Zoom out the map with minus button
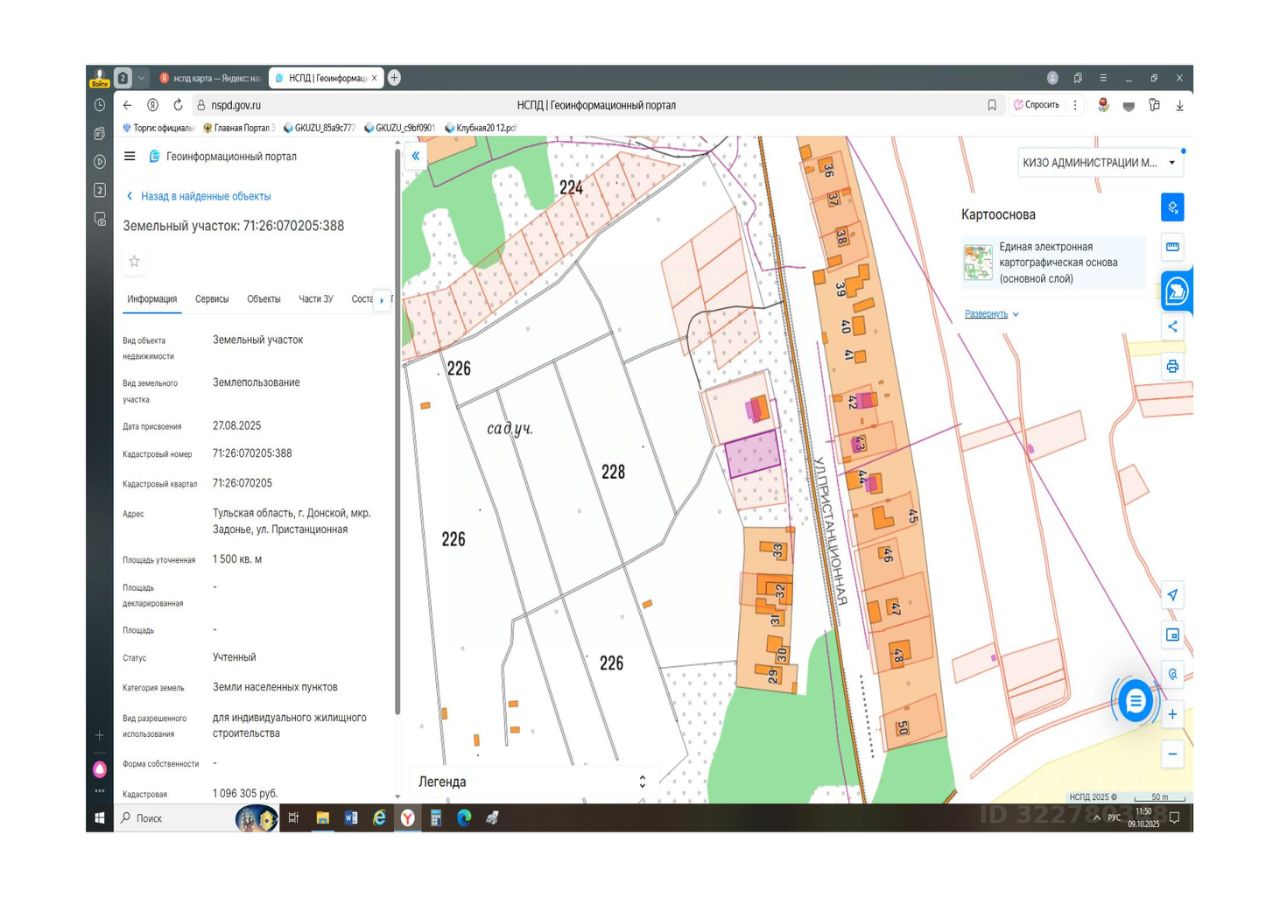The height and width of the screenshot is (905, 1280). point(1172,754)
